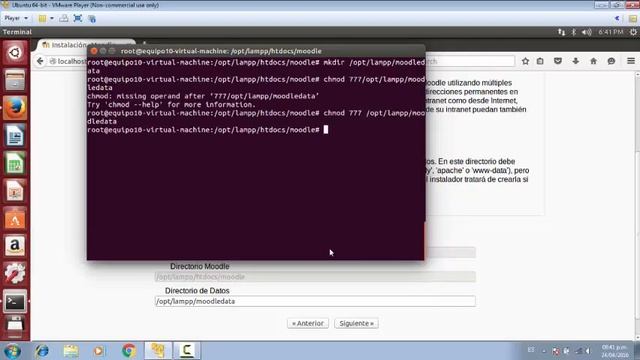Viewport: 640px width, 360px height.
Task: Open LibreOffice Calc in the launcher
Action: (x=15, y=163)
